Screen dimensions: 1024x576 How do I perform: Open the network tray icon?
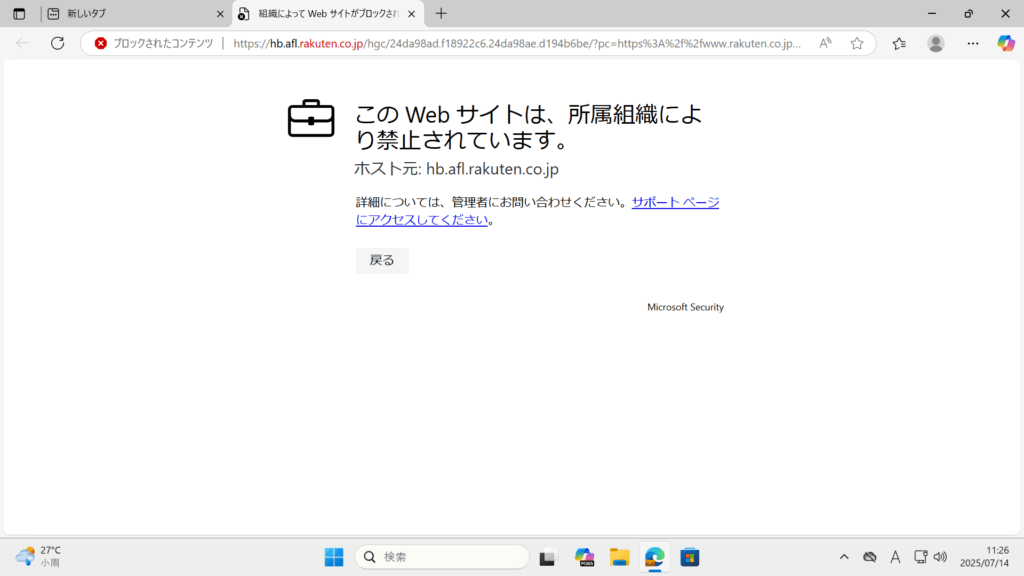pos(921,557)
